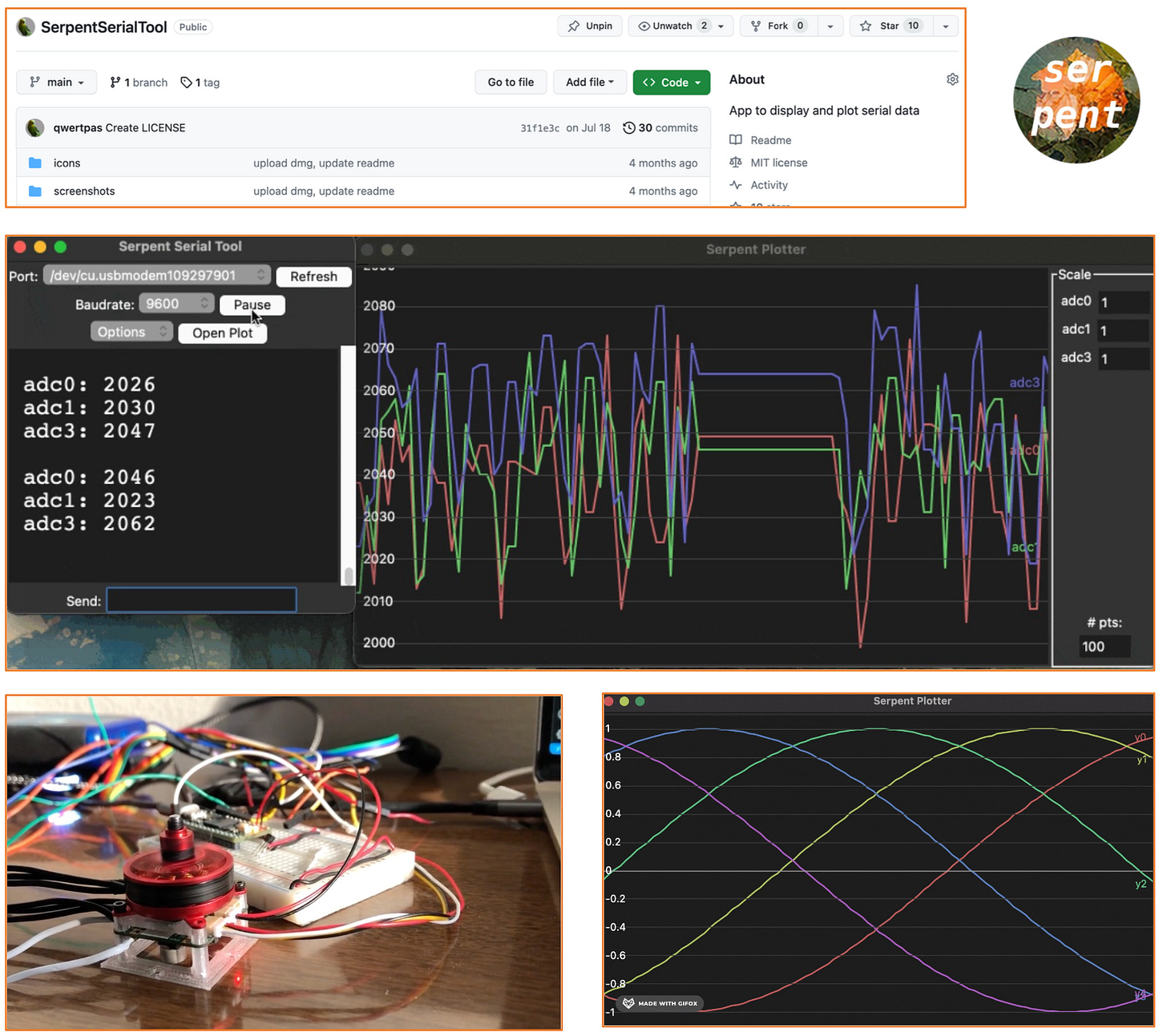Click the upload dmg commit message in icons row
The image size is (1167, 1036).
point(324,163)
